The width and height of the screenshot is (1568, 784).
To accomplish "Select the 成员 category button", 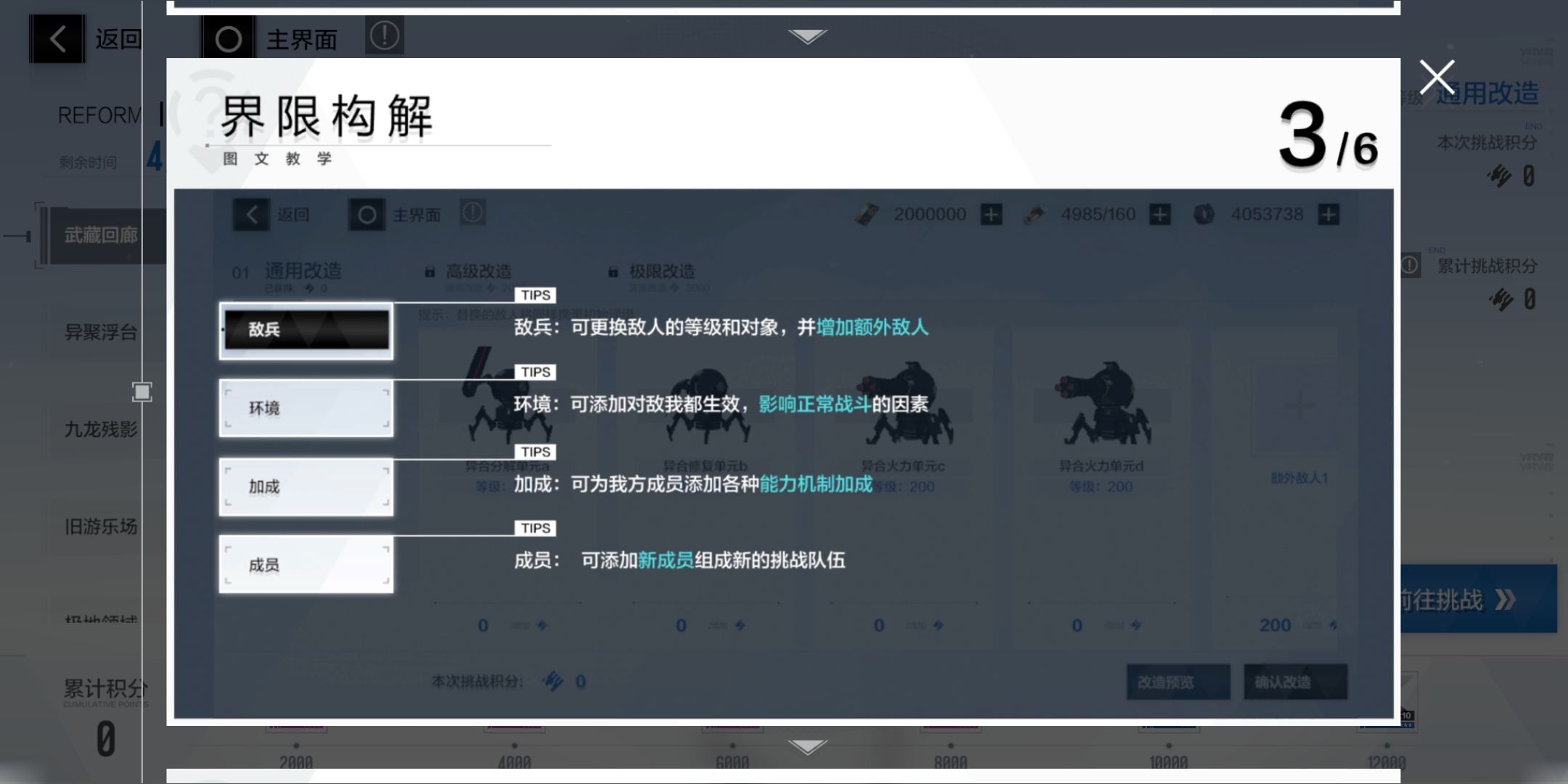I will point(306,565).
